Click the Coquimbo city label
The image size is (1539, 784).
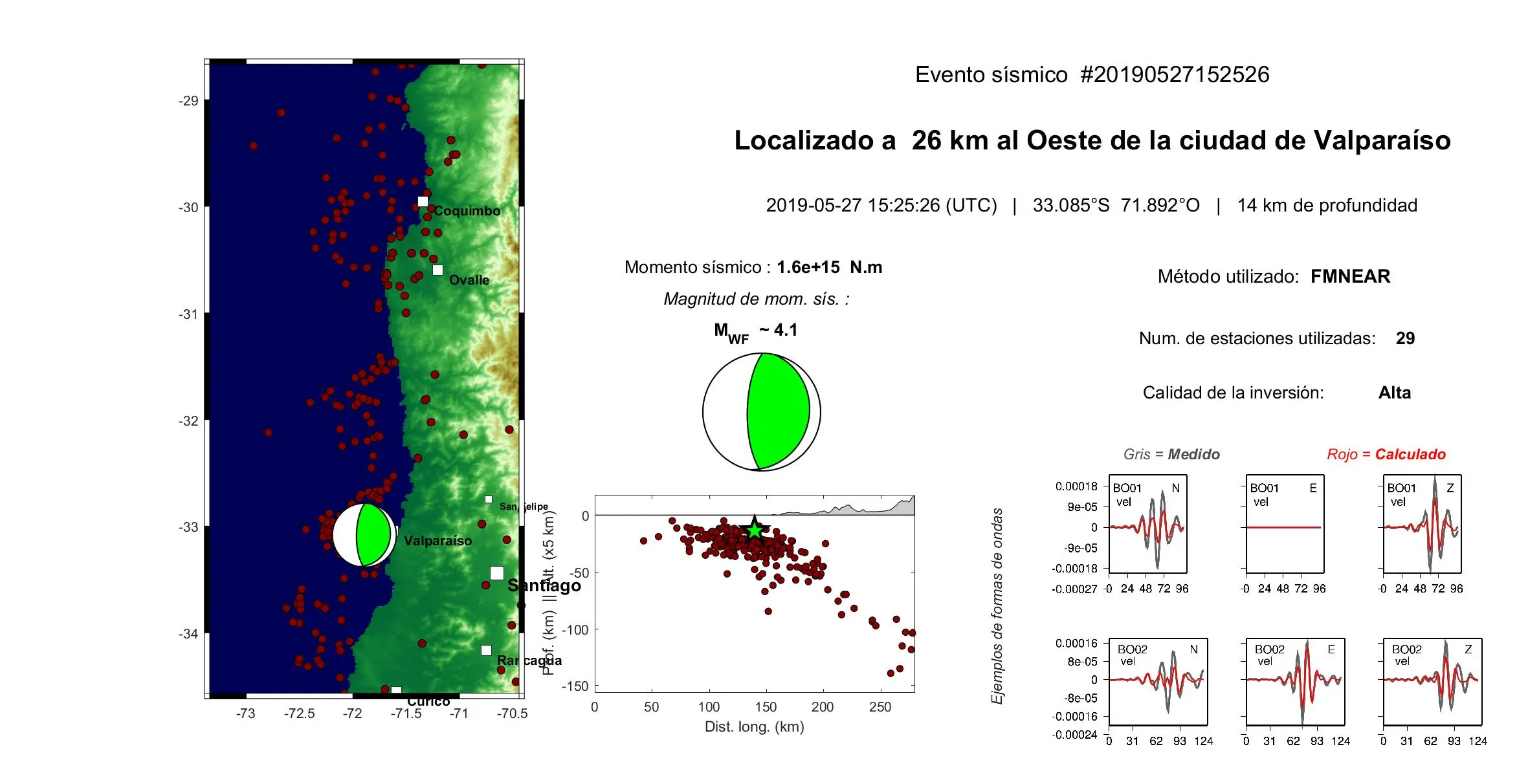(x=467, y=211)
